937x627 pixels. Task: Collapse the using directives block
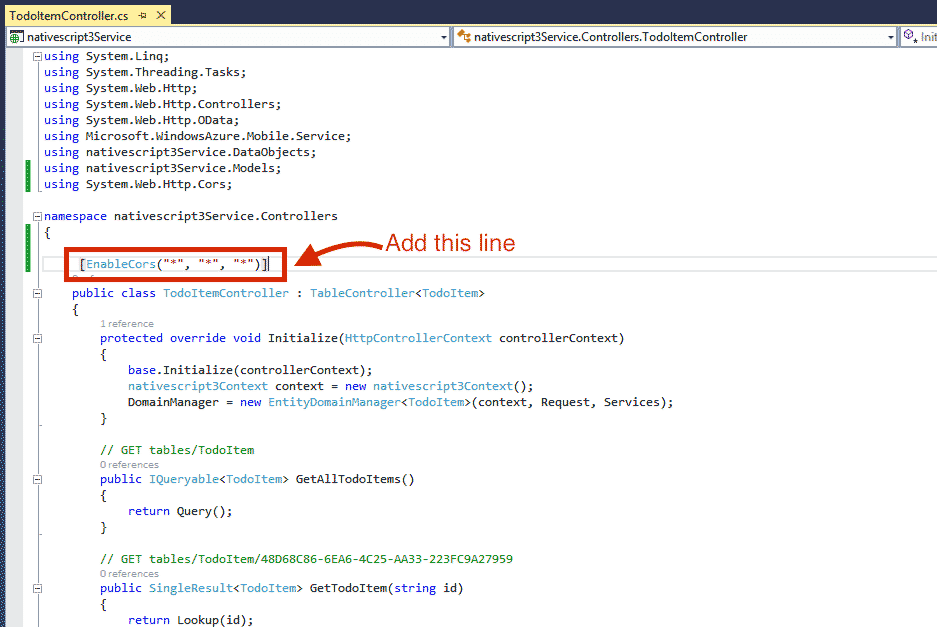point(35,56)
